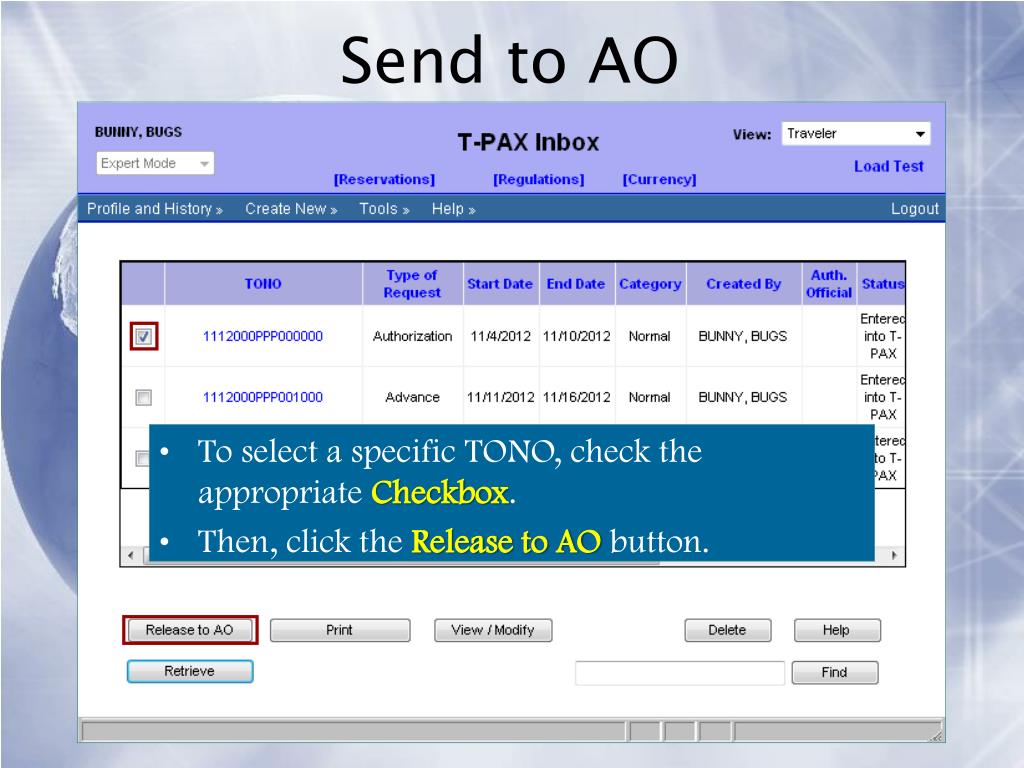Click the table's right scroll arrow
This screenshot has width=1024, height=768.
pos(895,555)
